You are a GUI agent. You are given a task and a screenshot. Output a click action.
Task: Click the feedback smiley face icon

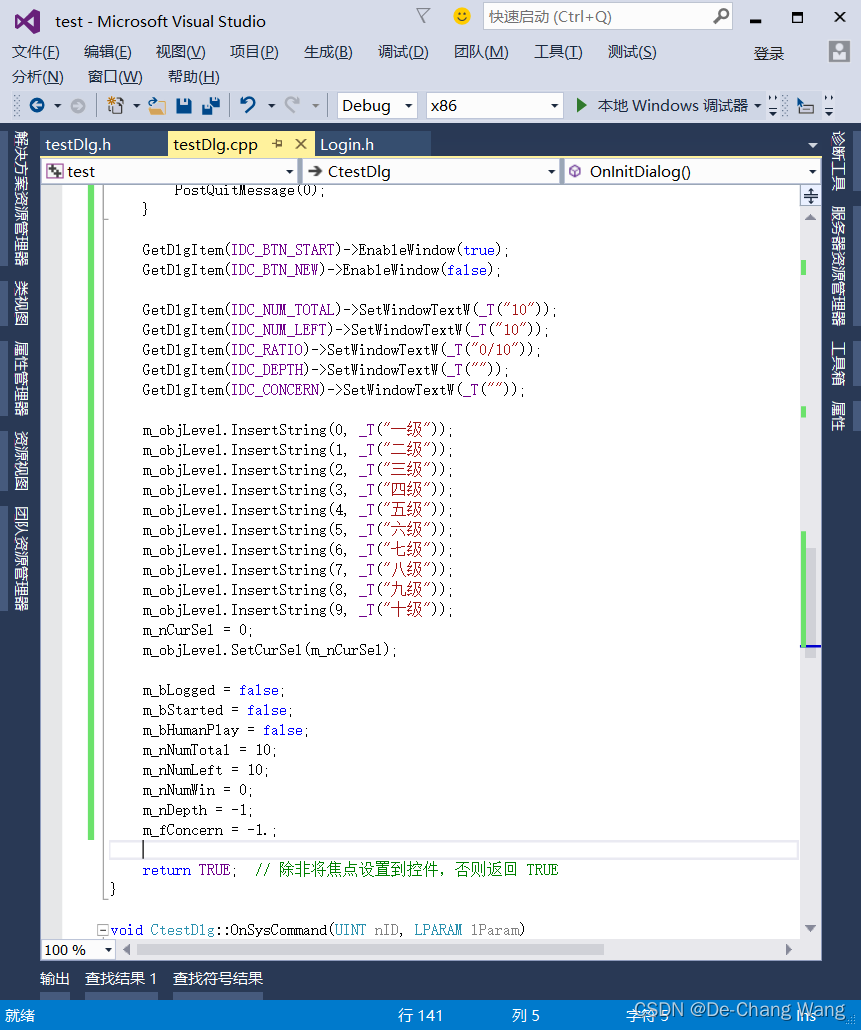[x=462, y=16]
